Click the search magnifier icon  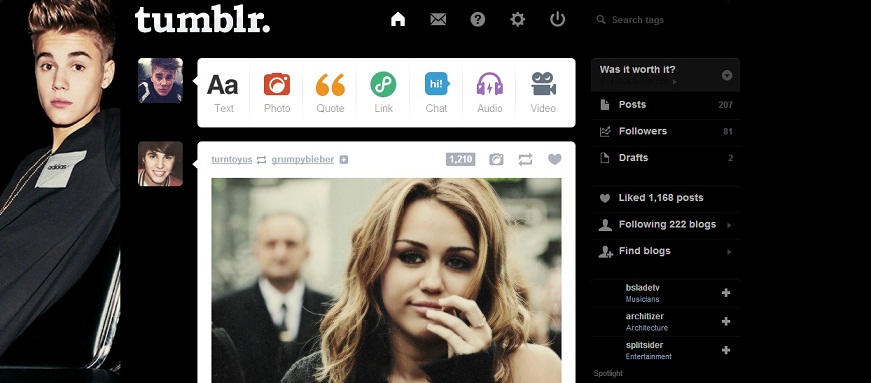pyautogui.click(x=600, y=20)
